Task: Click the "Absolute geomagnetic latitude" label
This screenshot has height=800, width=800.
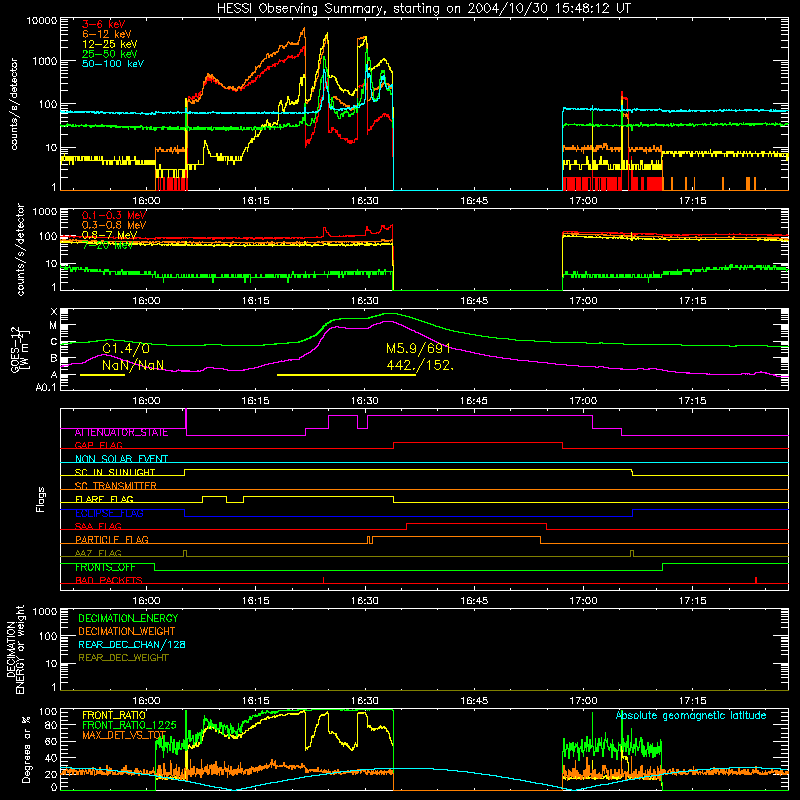Action: (x=691, y=716)
